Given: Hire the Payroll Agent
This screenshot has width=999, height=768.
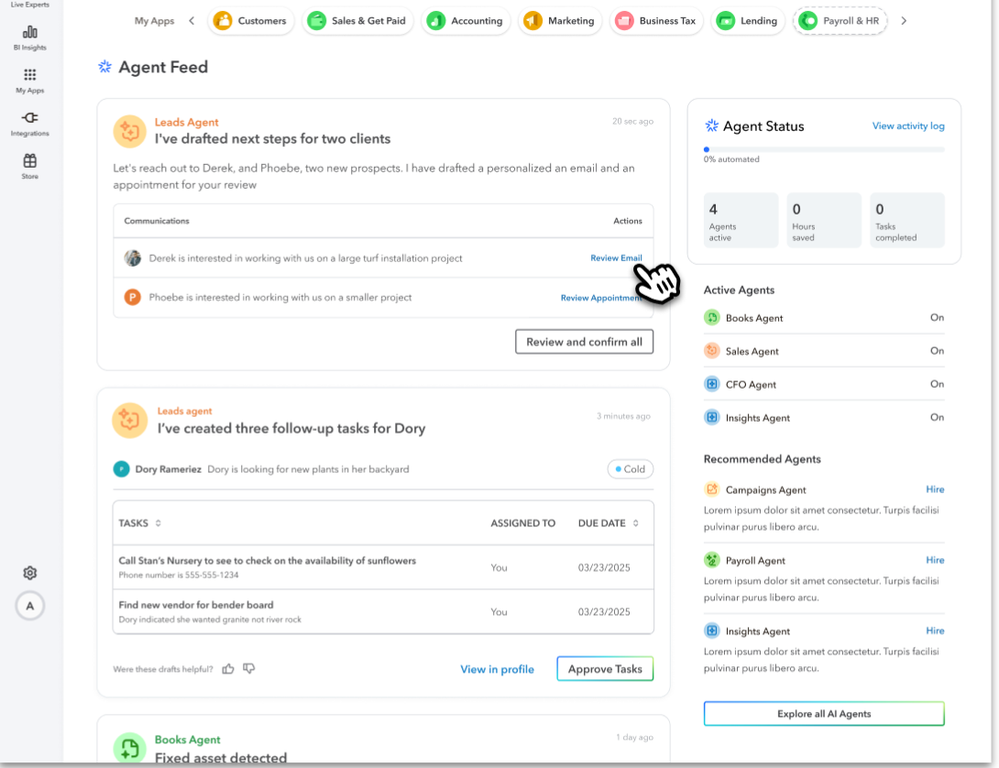Looking at the screenshot, I should coord(935,560).
